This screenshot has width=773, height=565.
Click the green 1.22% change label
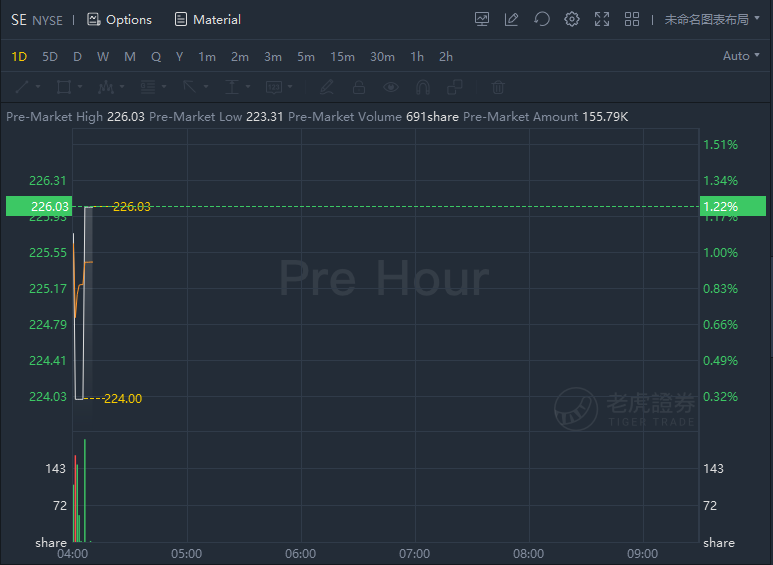coord(733,206)
